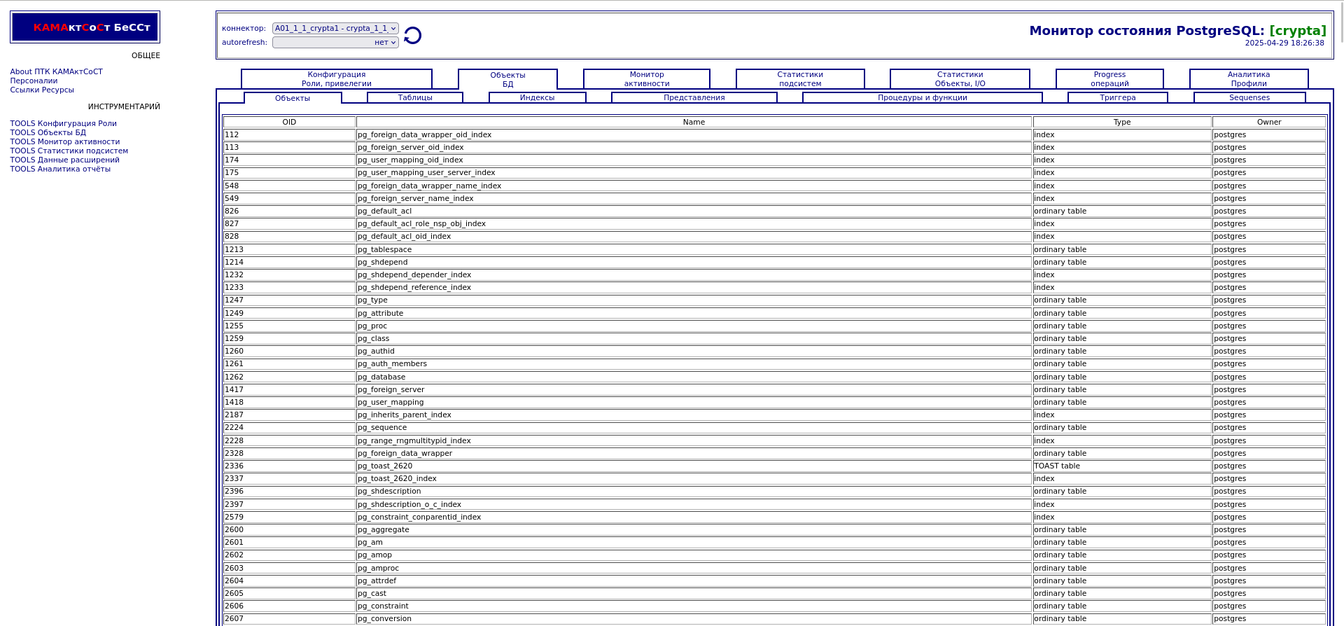Switch to Конфигурация Роли, привелегии tab
Image resolution: width=1344 pixels, height=626 pixels.
(x=336, y=79)
